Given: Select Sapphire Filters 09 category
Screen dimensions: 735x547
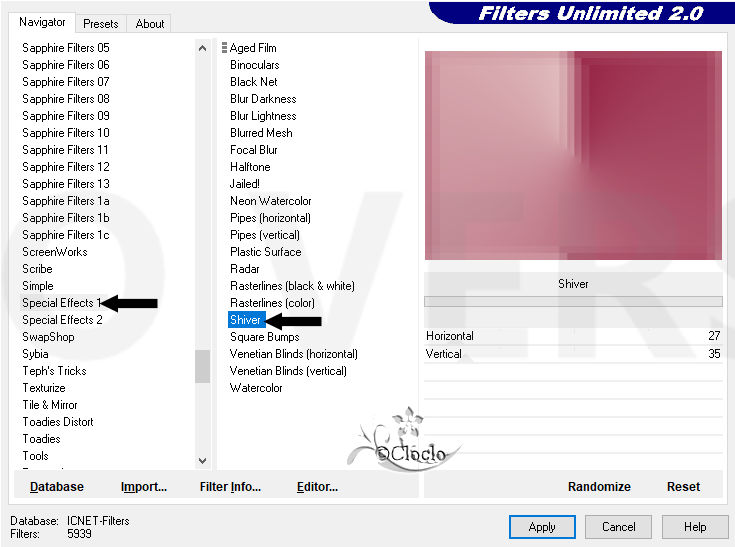Looking at the screenshot, I should pyautogui.click(x=66, y=116).
